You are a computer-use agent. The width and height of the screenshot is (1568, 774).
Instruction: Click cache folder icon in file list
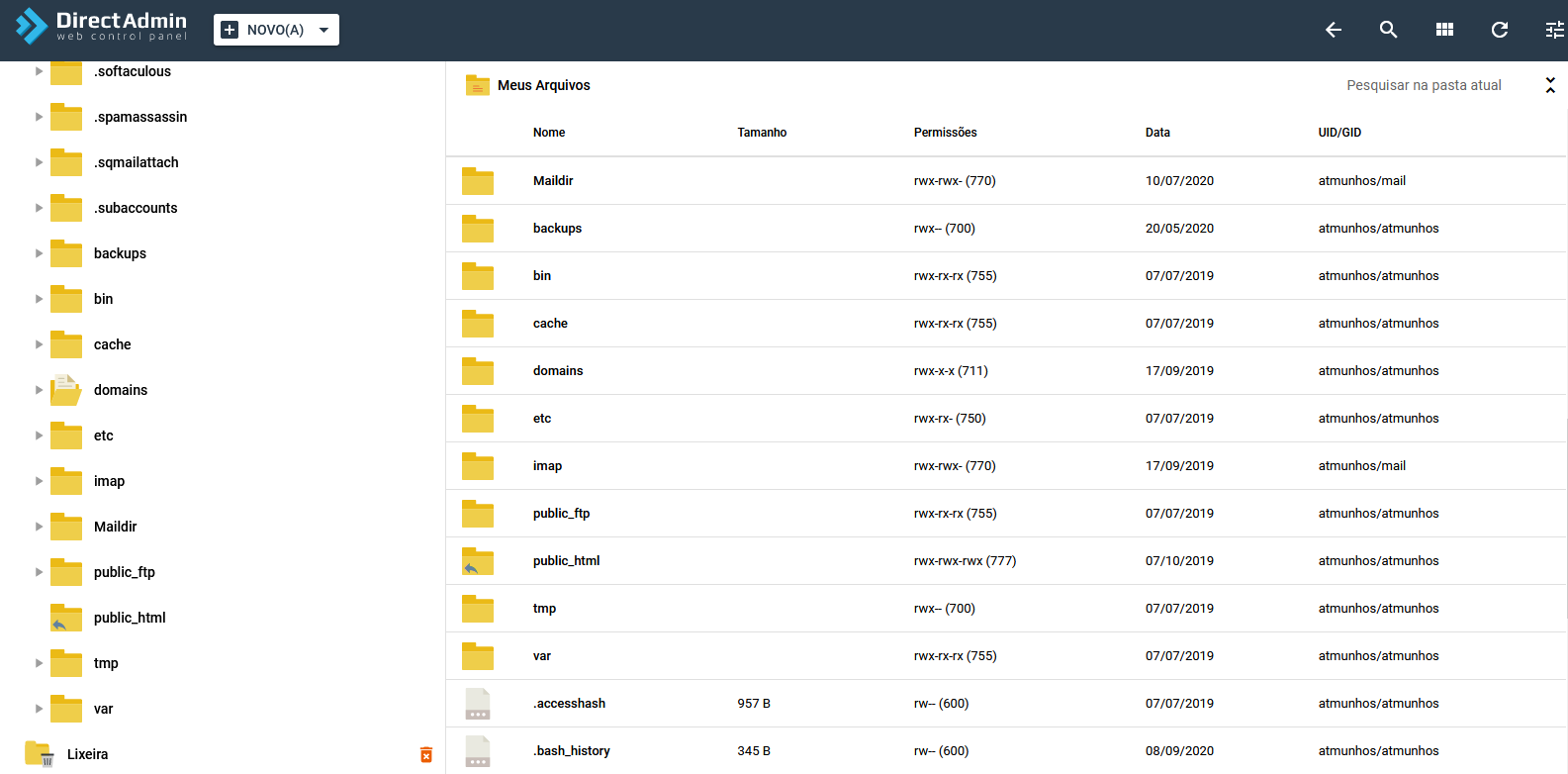pos(478,323)
